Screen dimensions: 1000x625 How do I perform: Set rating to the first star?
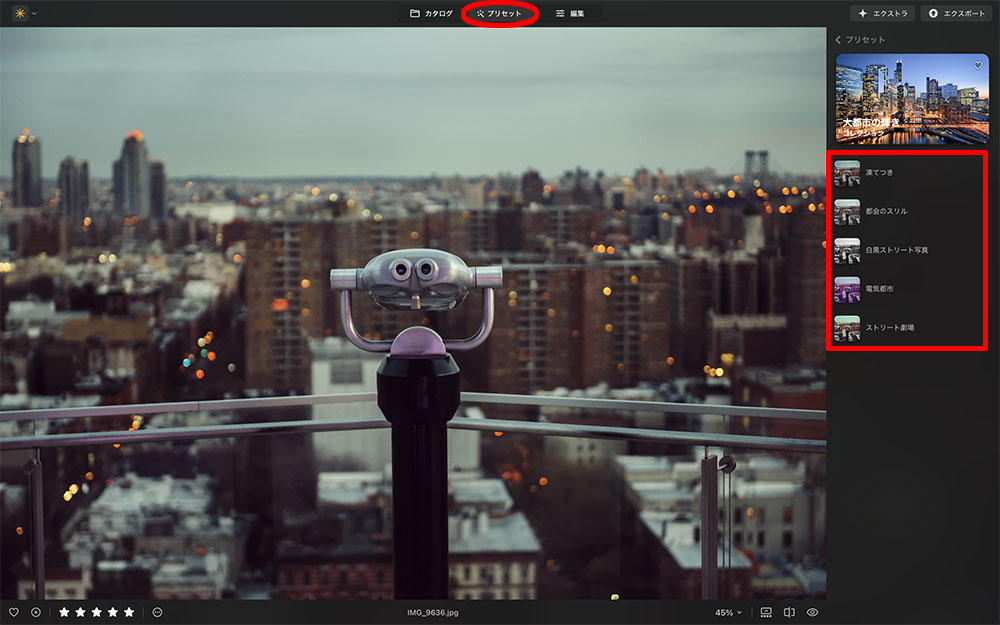point(65,612)
